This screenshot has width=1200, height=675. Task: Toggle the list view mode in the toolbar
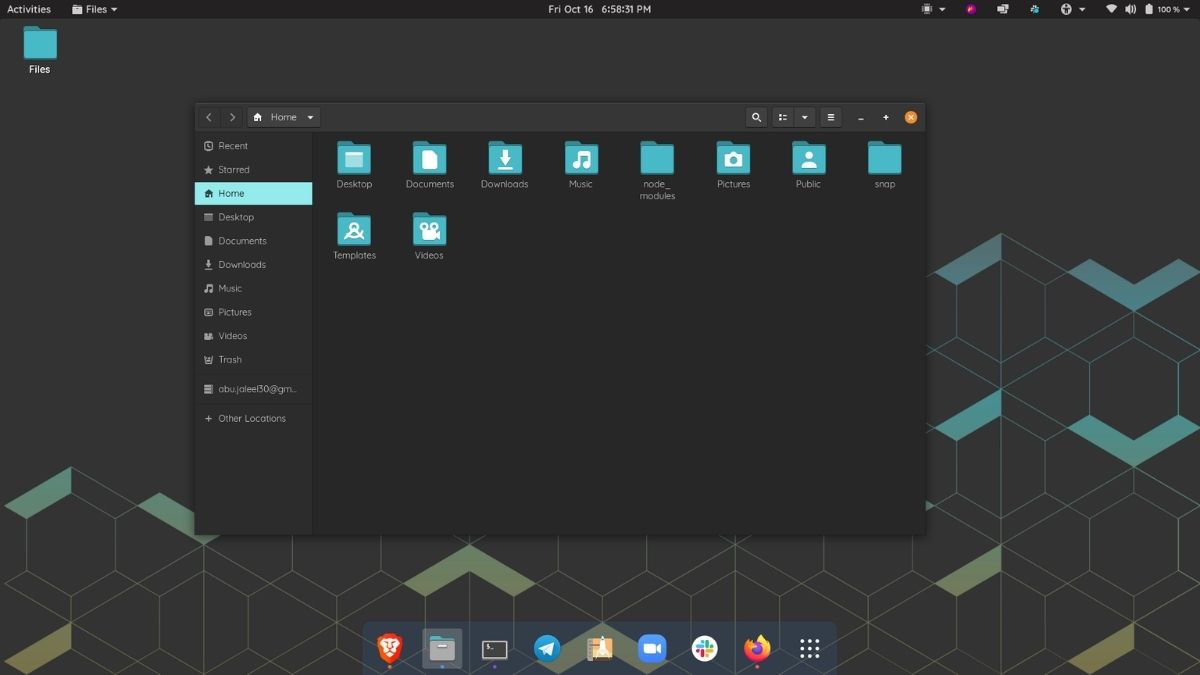(782, 117)
